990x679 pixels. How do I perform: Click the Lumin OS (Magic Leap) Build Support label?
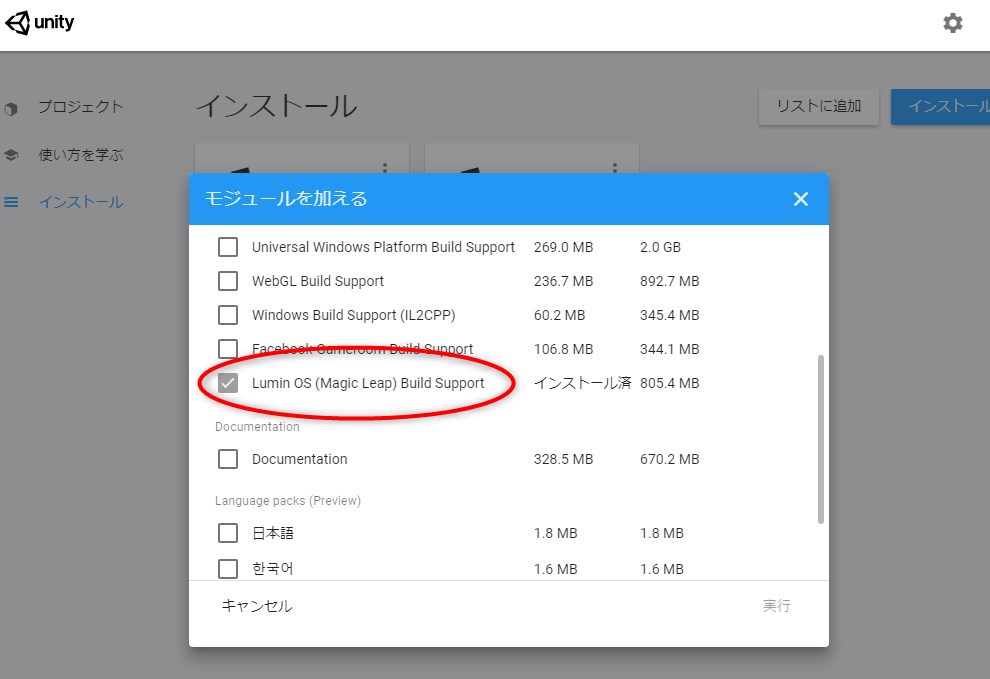368,383
